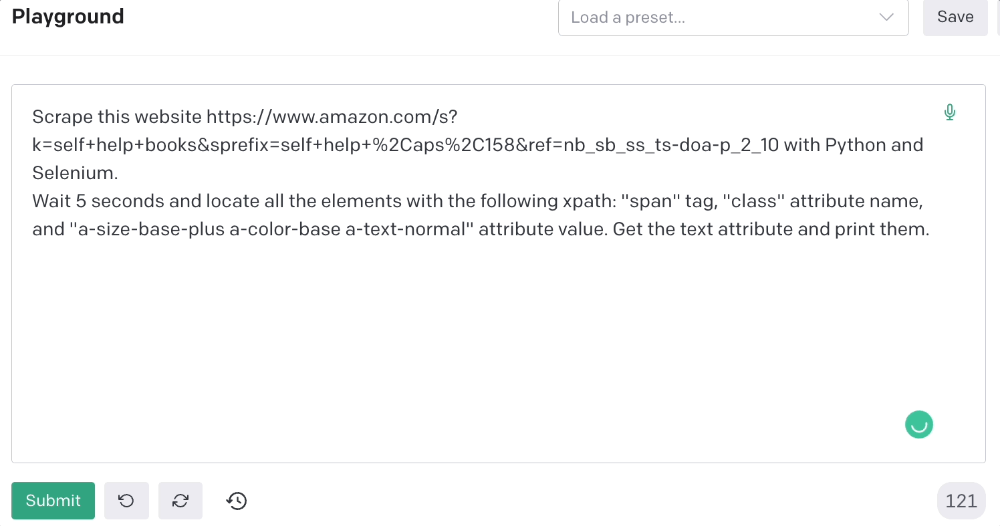Click the regenerate circular arrows icon
Image resolution: width=1000 pixels, height=526 pixels.
(x=180, y=500)
